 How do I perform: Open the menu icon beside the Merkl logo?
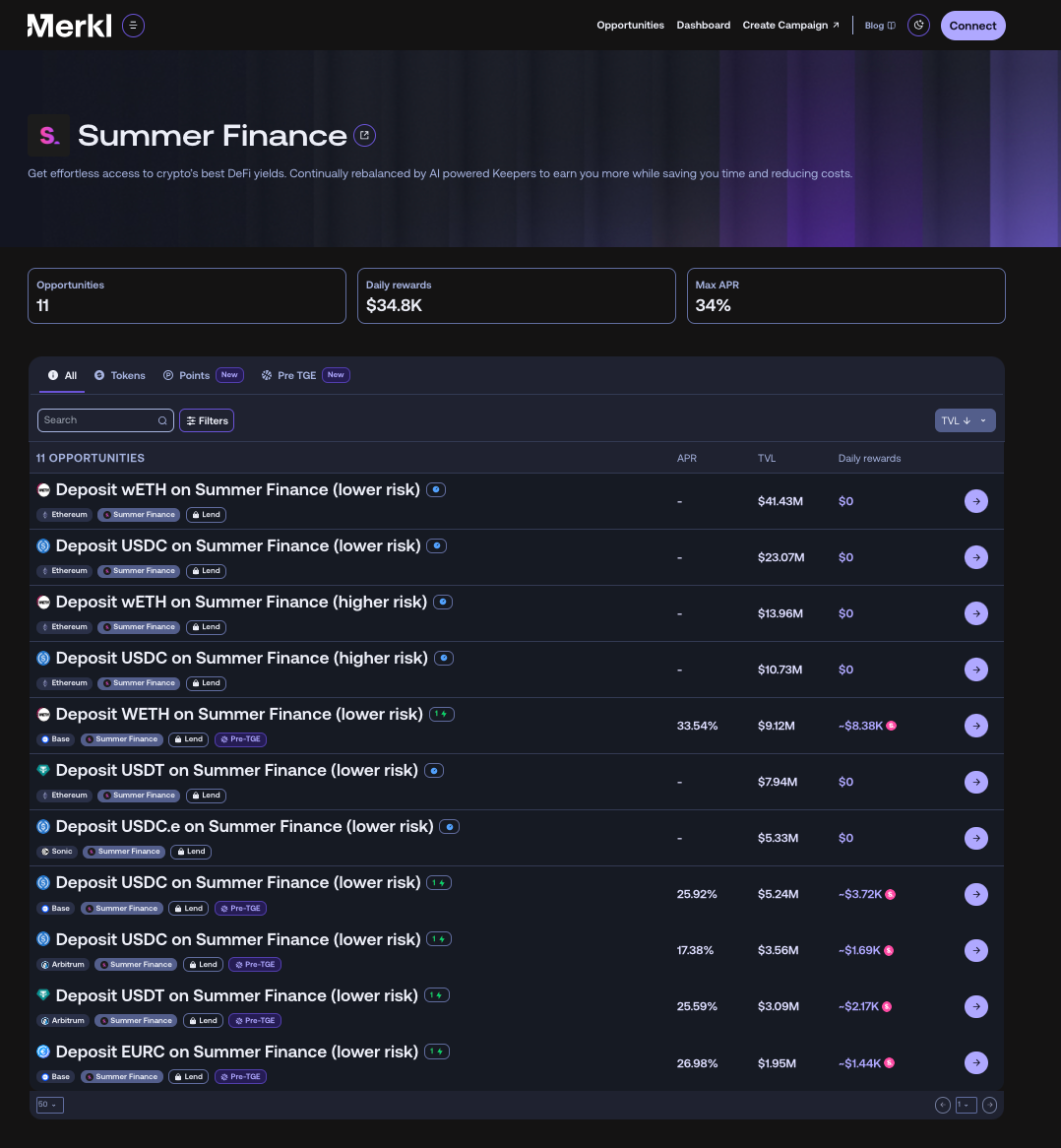[x=133, y=26]
